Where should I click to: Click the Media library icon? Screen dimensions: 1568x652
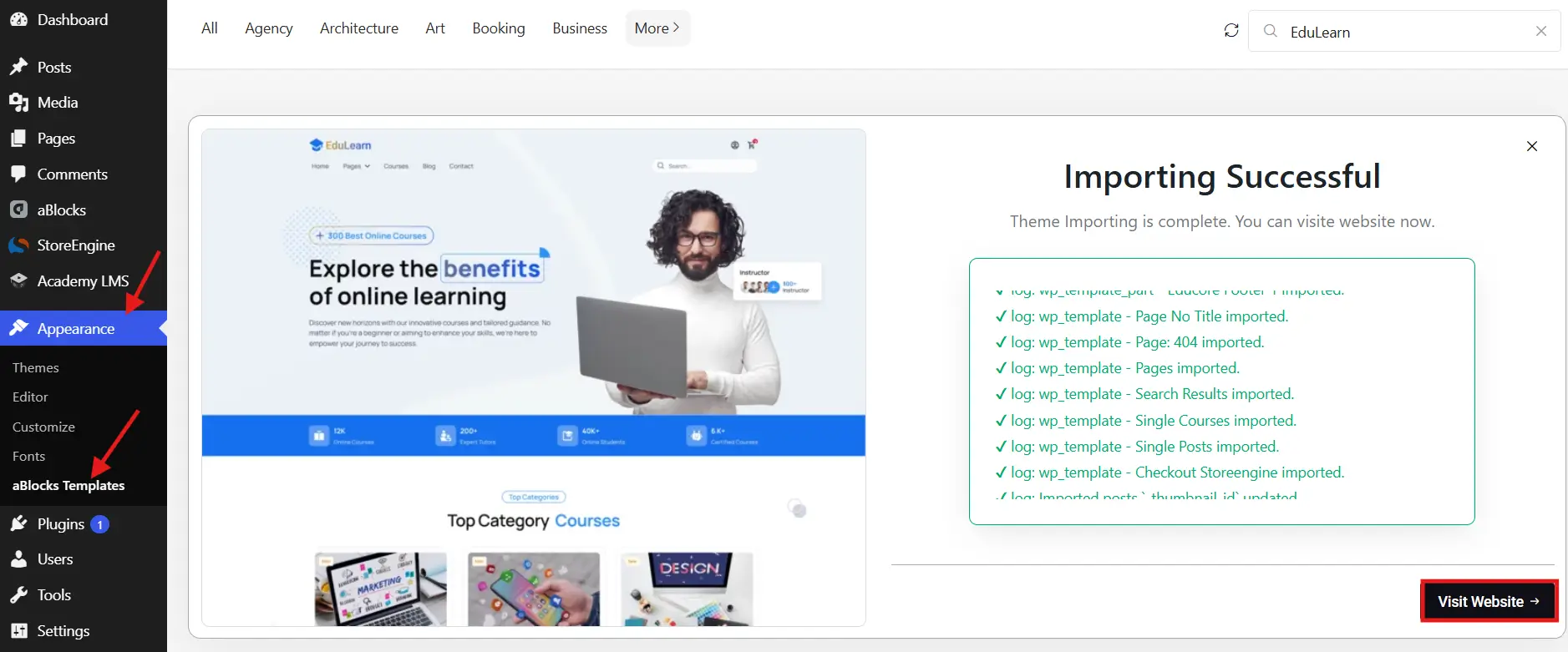[x=18, y=103]
